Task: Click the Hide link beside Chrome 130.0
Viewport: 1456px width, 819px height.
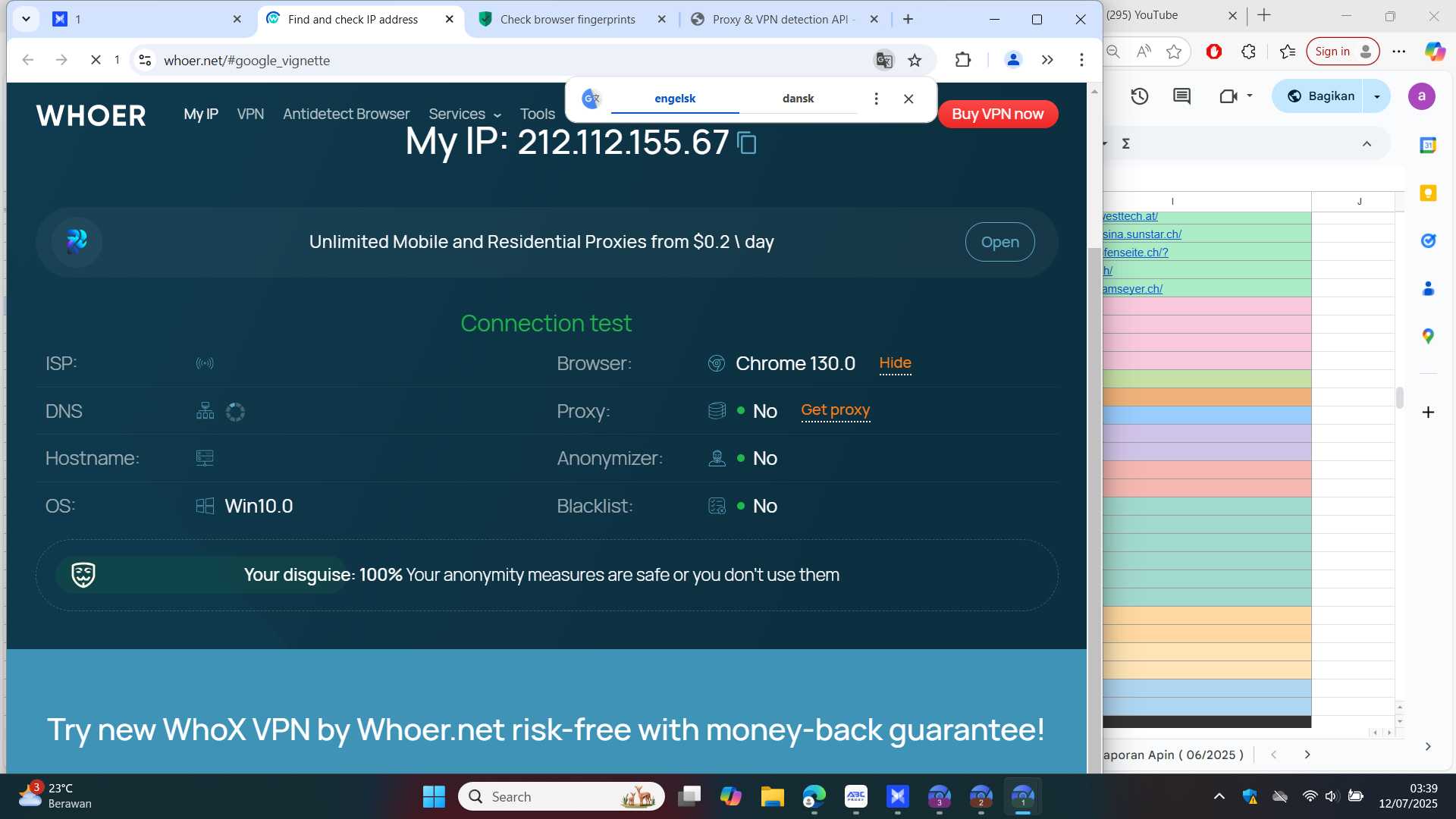Action: [896, 363]
